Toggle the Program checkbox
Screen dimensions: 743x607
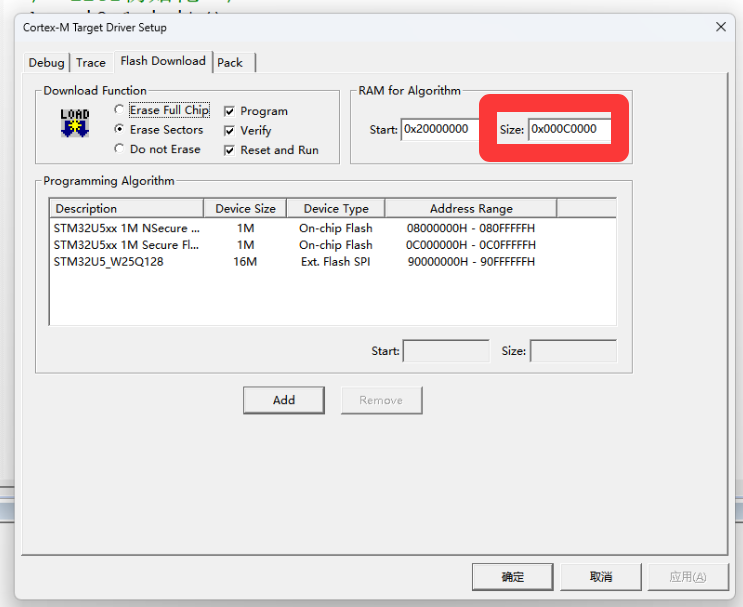coord(230,111)
